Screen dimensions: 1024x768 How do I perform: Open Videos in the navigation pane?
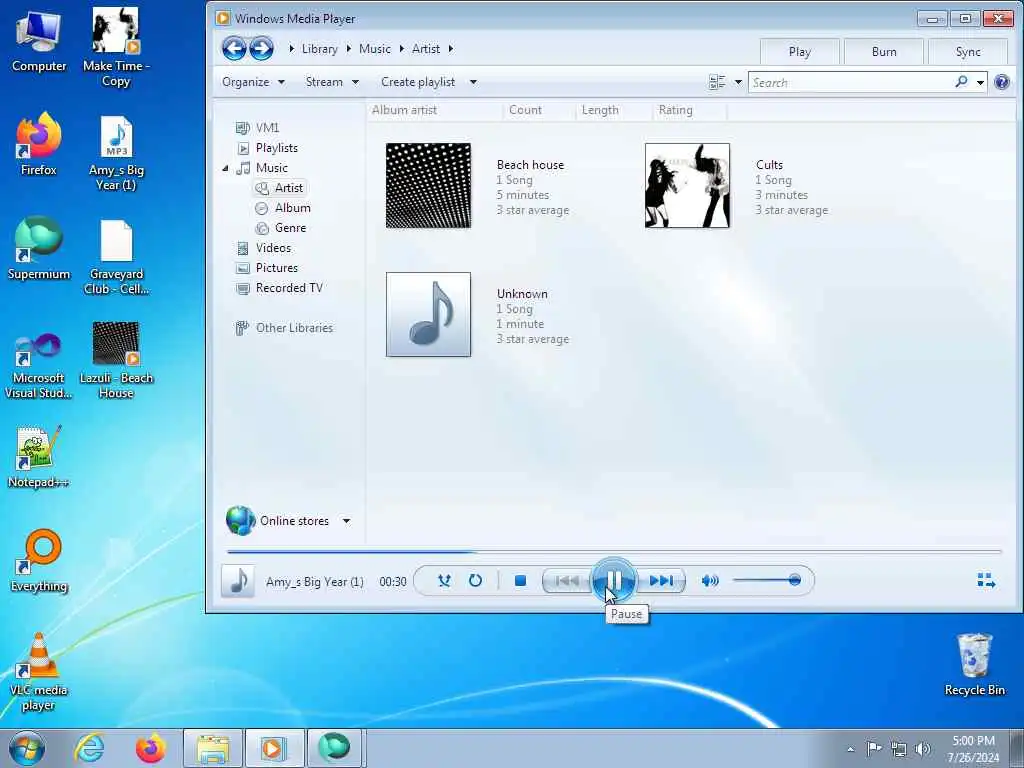pyautogui.click(x=273, y=248)
